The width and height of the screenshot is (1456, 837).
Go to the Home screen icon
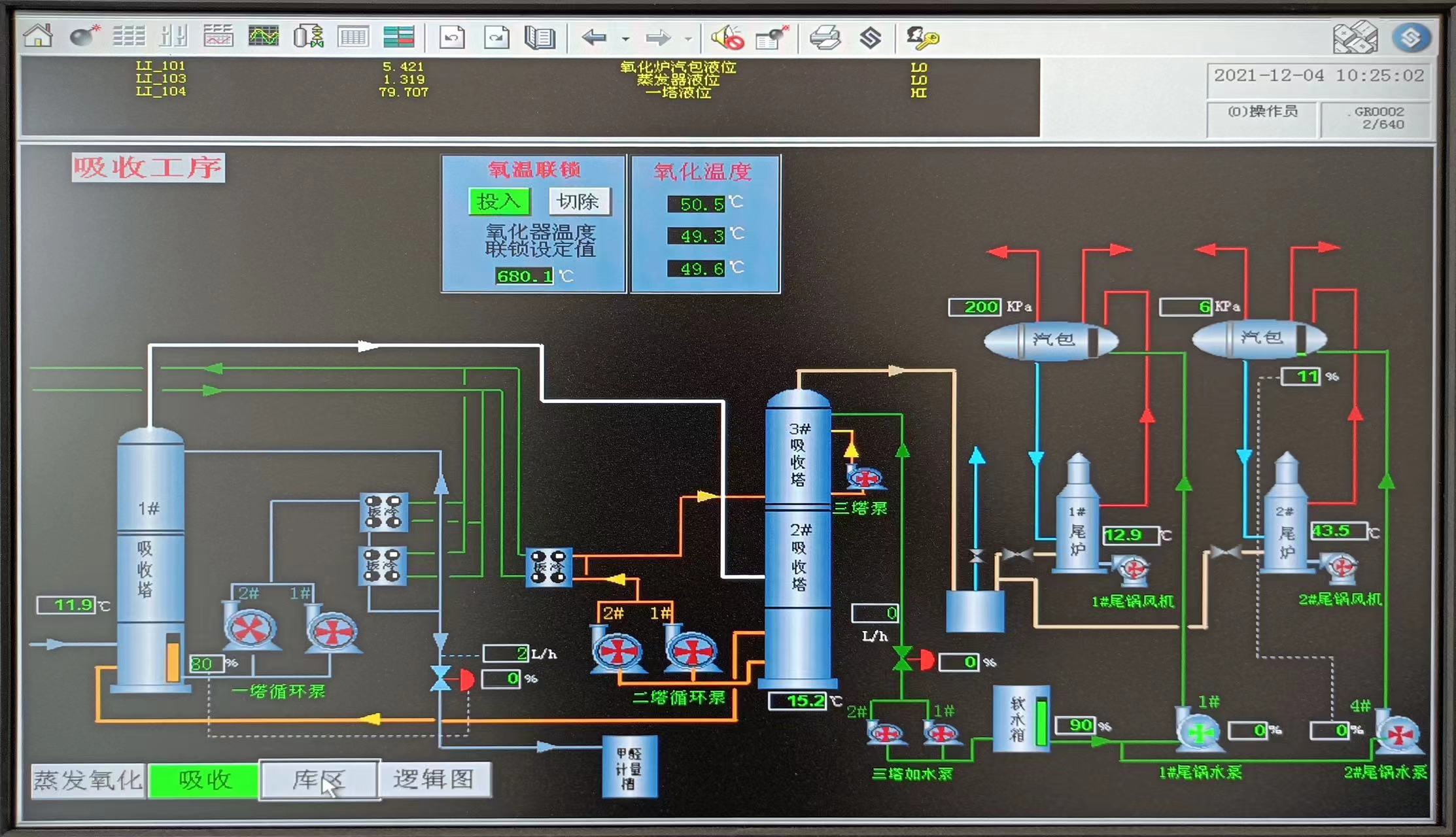[x=38, y=36]
